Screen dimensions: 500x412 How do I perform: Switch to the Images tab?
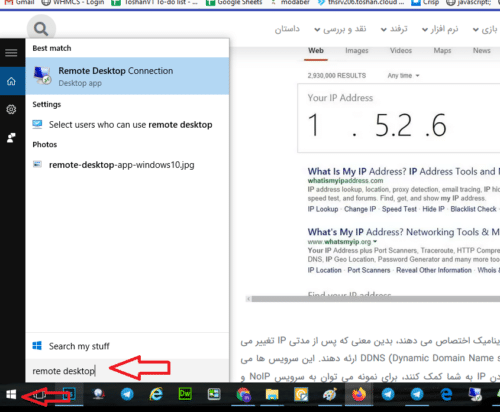pos(357,51)
